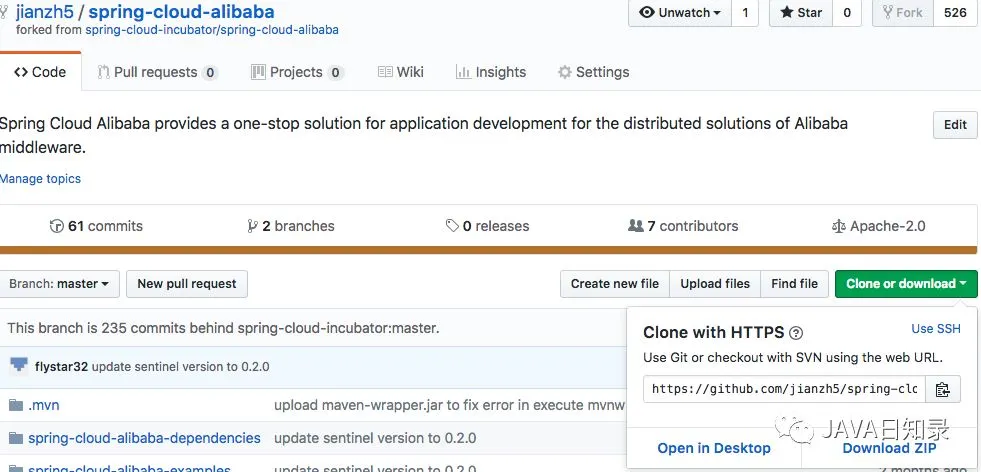Click the Manage topics link
Screen dimensions: 981x472
coord(40,178)
